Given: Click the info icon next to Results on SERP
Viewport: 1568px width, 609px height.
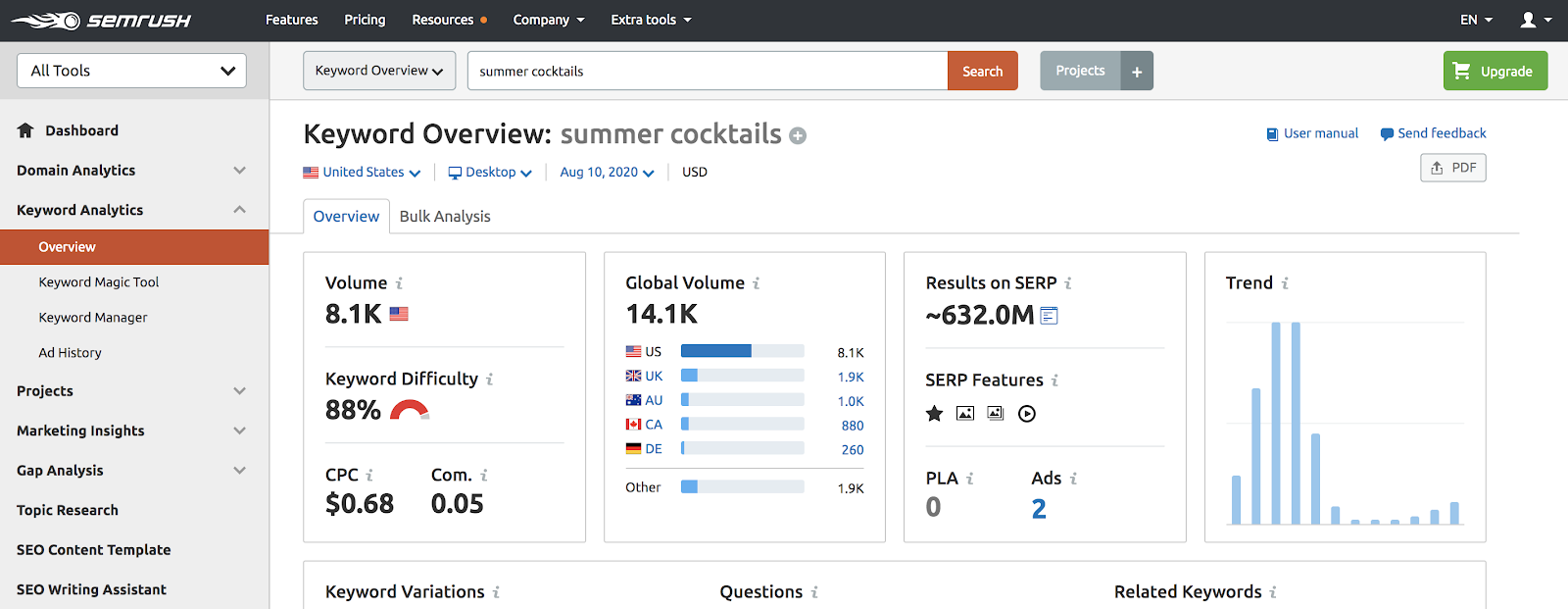Looking at the screenshot, I should point(1068,283).
